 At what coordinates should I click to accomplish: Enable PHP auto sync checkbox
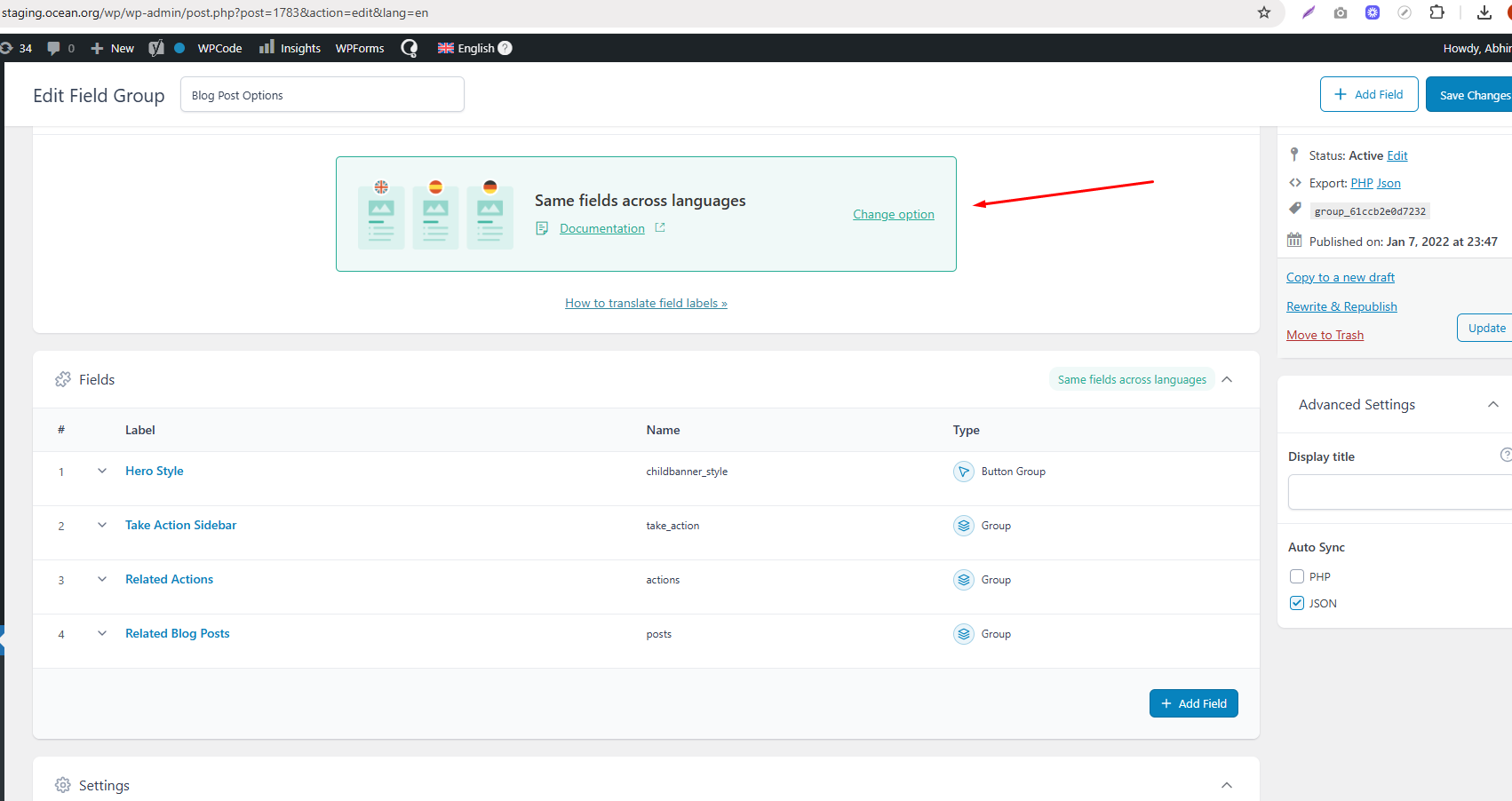click(x=1297, y=576)
